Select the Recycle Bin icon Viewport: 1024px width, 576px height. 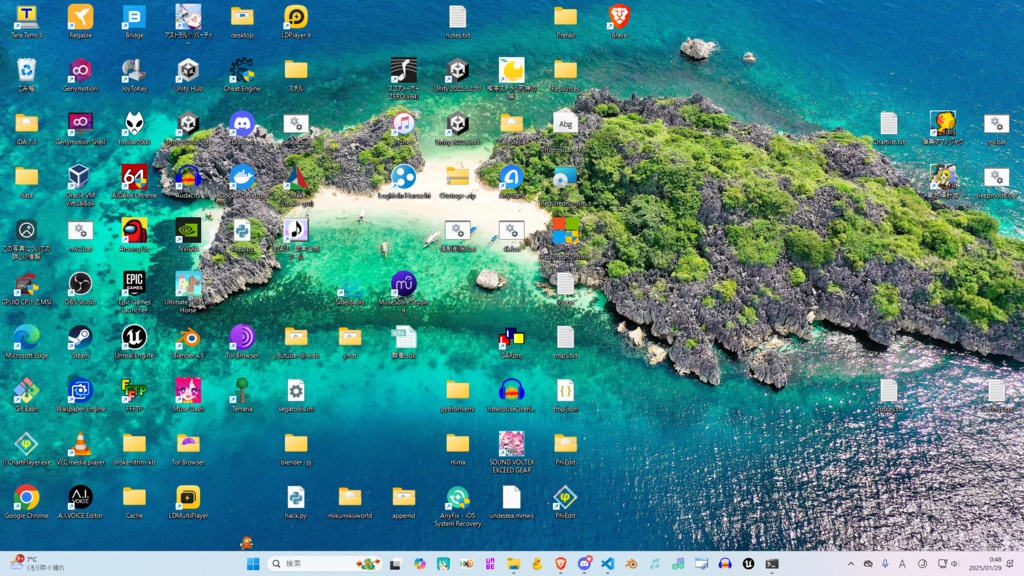[x=27, y=75]
